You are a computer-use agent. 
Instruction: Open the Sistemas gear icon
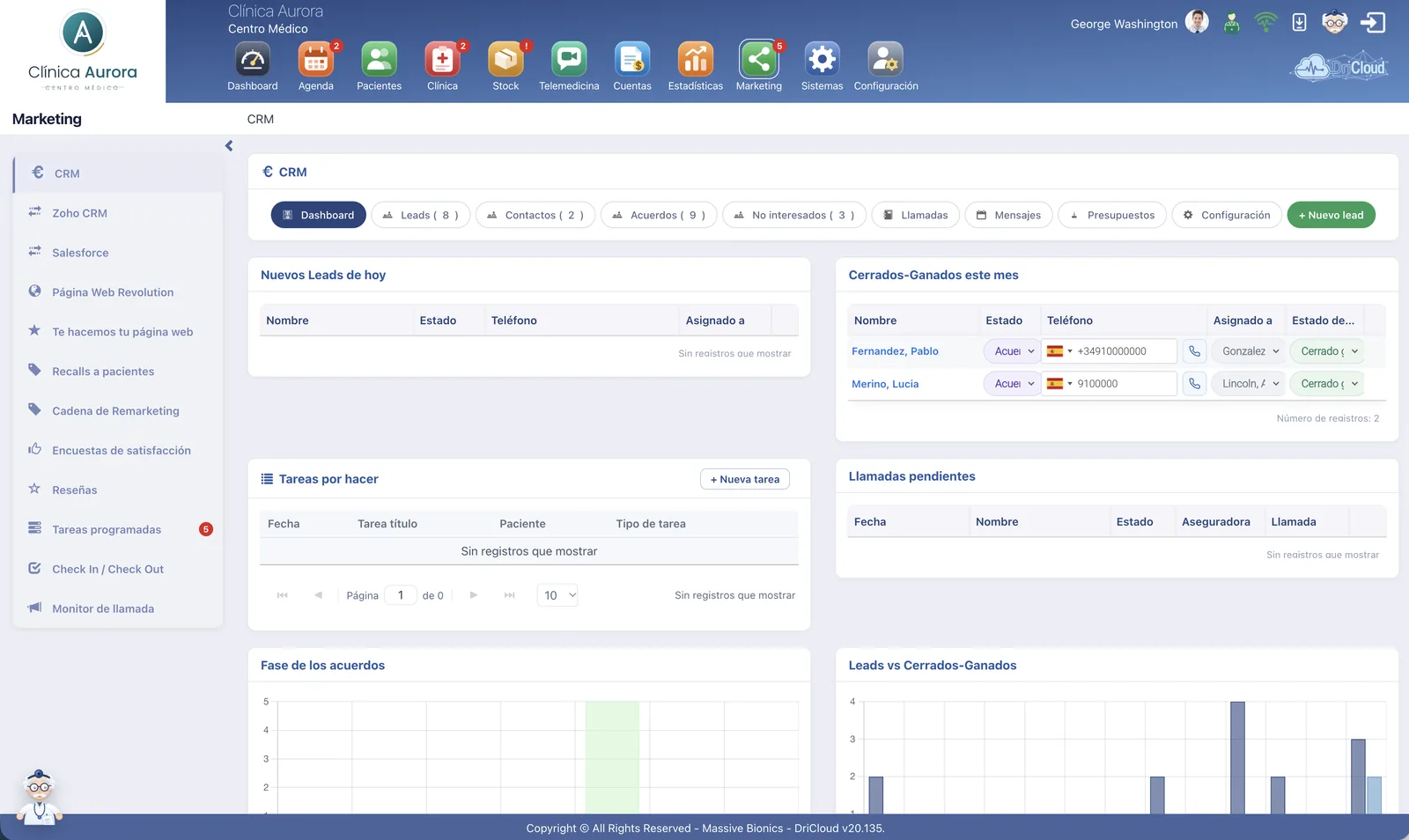(x=823, y=60)
